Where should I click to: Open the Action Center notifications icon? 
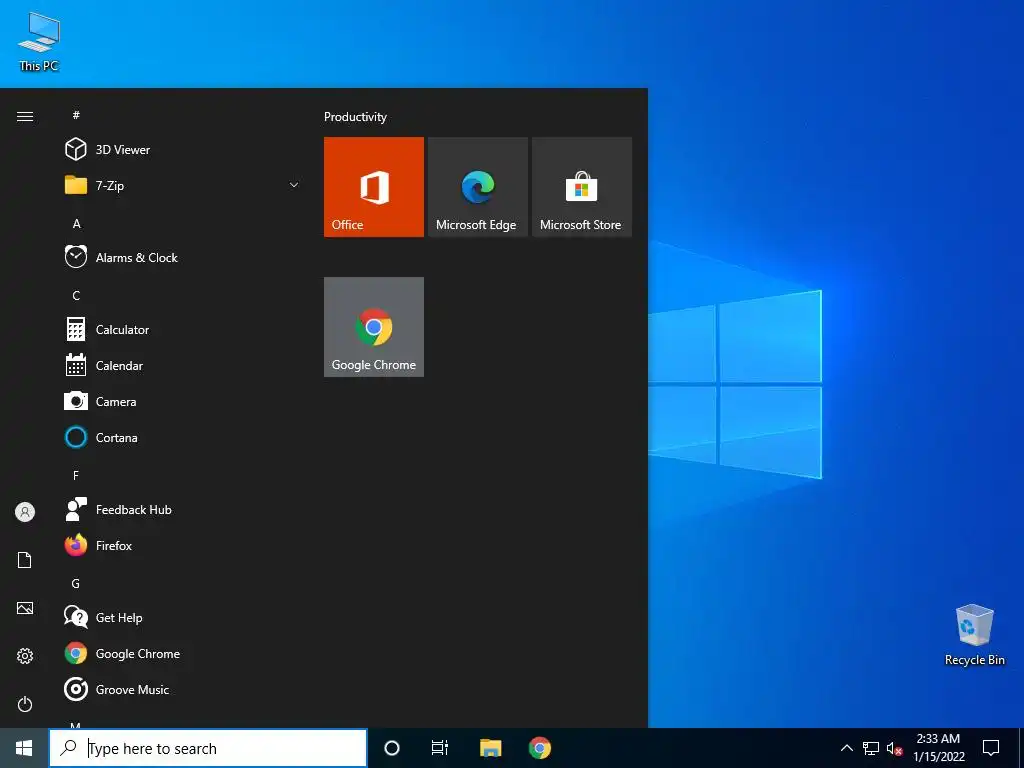tap(991, 748)
